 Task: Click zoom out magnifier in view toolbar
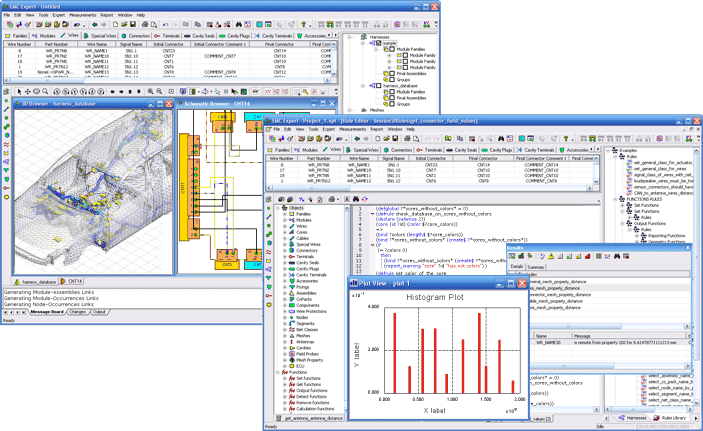pyautogui.click(x=159, y=91)
